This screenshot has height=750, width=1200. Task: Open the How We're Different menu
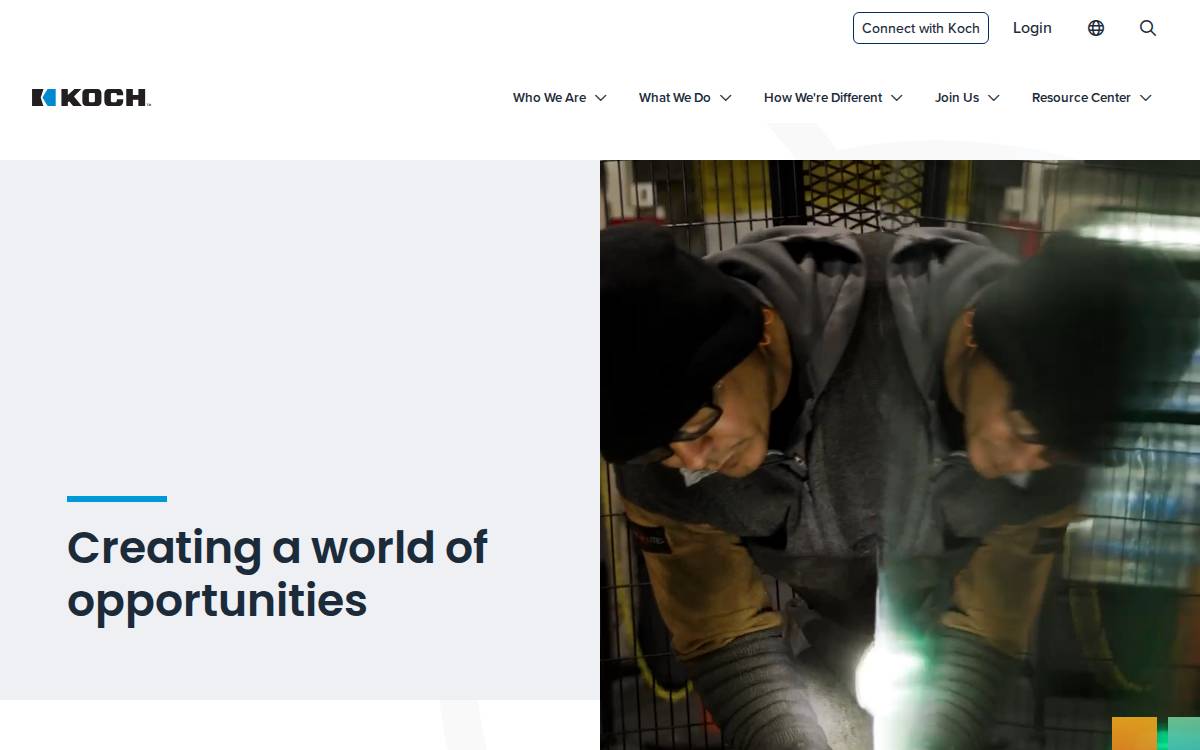(823, 98)
